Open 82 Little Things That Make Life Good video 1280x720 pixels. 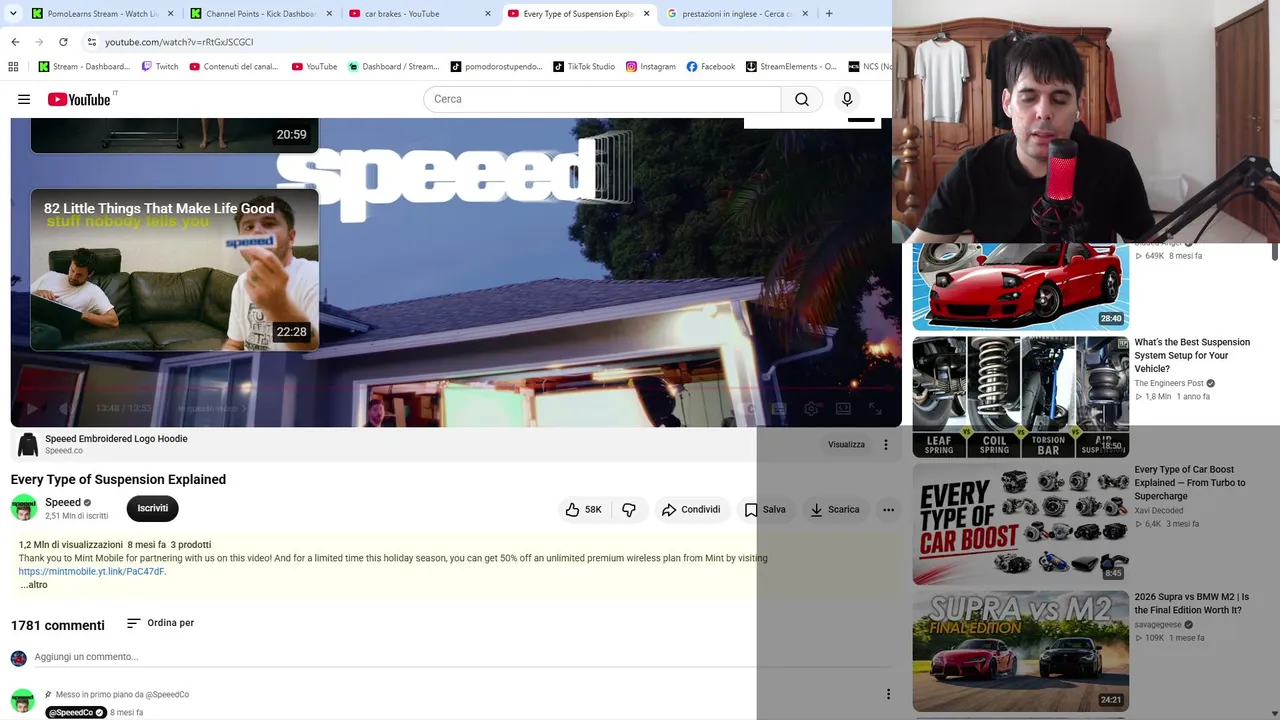tap(174, 270)
